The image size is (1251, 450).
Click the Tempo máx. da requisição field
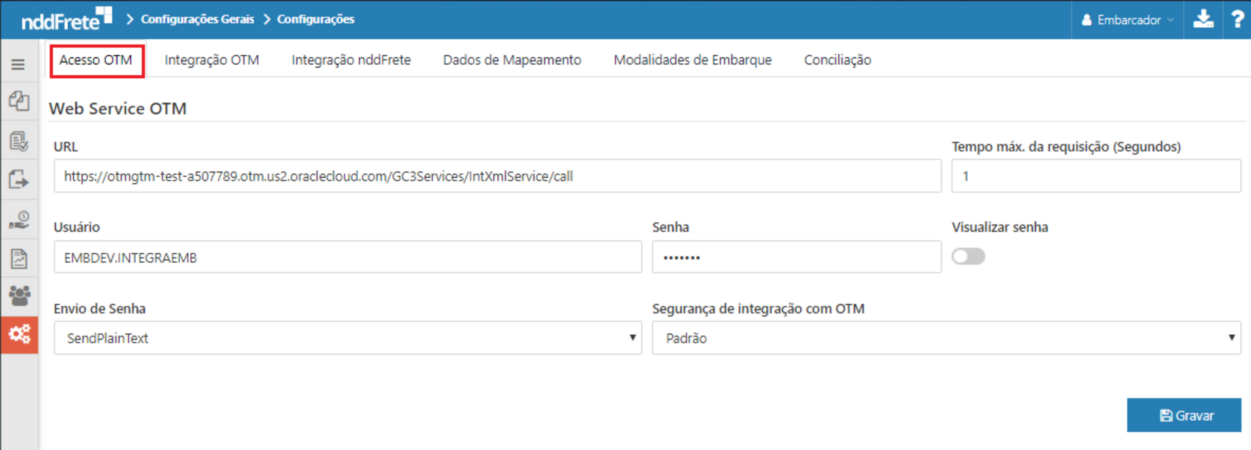tap(1096, 176)
